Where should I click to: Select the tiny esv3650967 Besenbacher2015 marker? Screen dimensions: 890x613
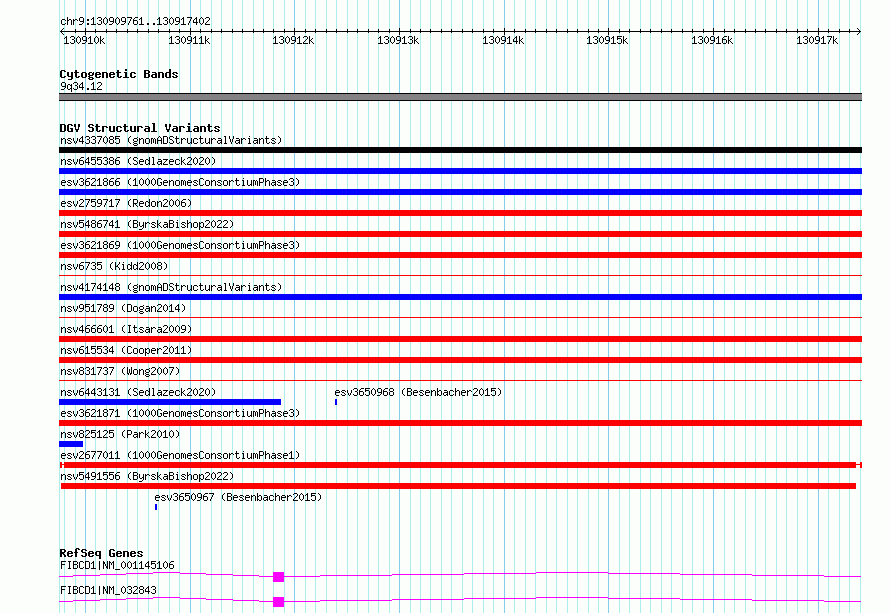click(x=156, y=507)
